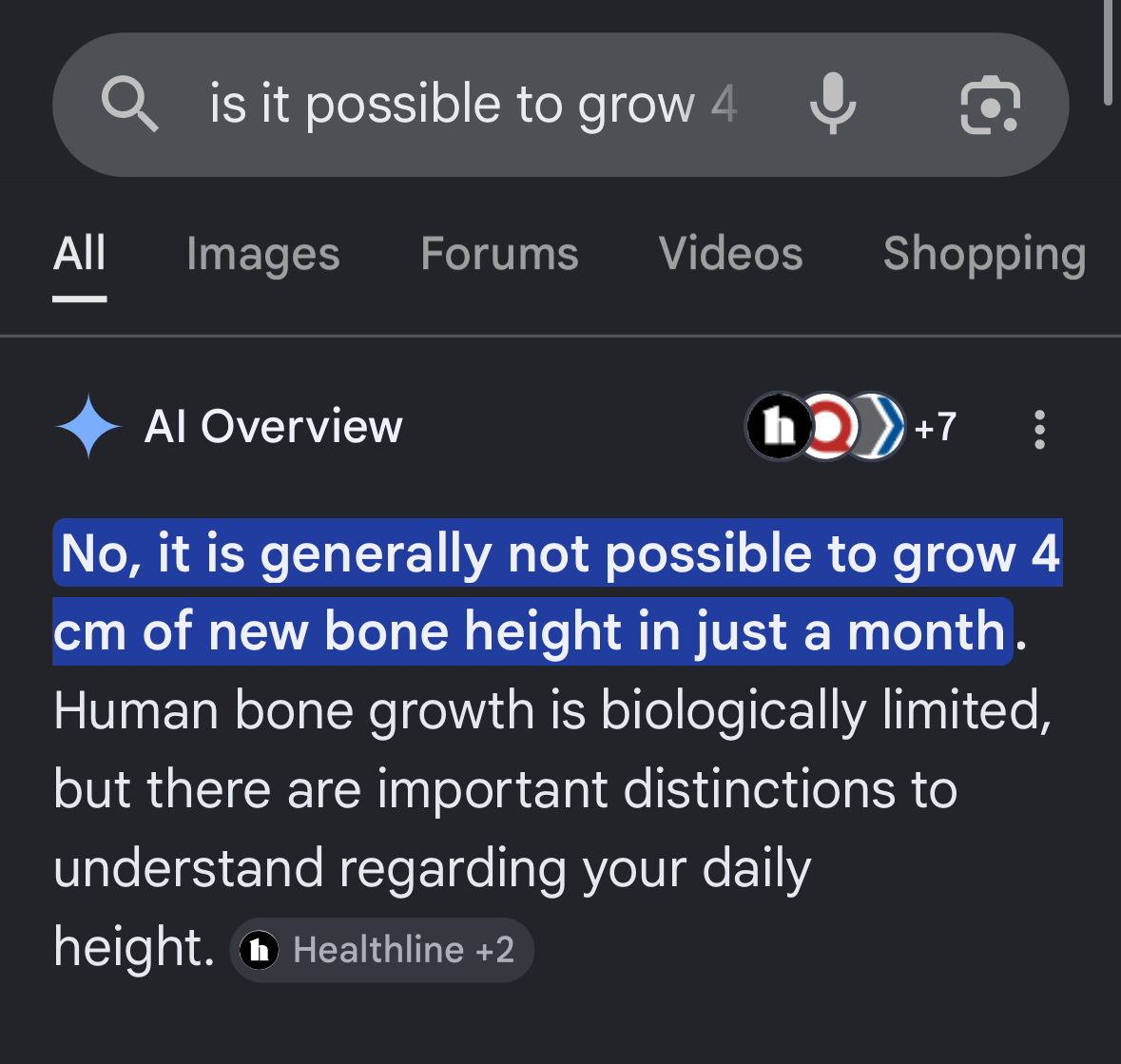Switch to the Images tab
This screenshot has width=1121, height=1064.
coord(263,254)
